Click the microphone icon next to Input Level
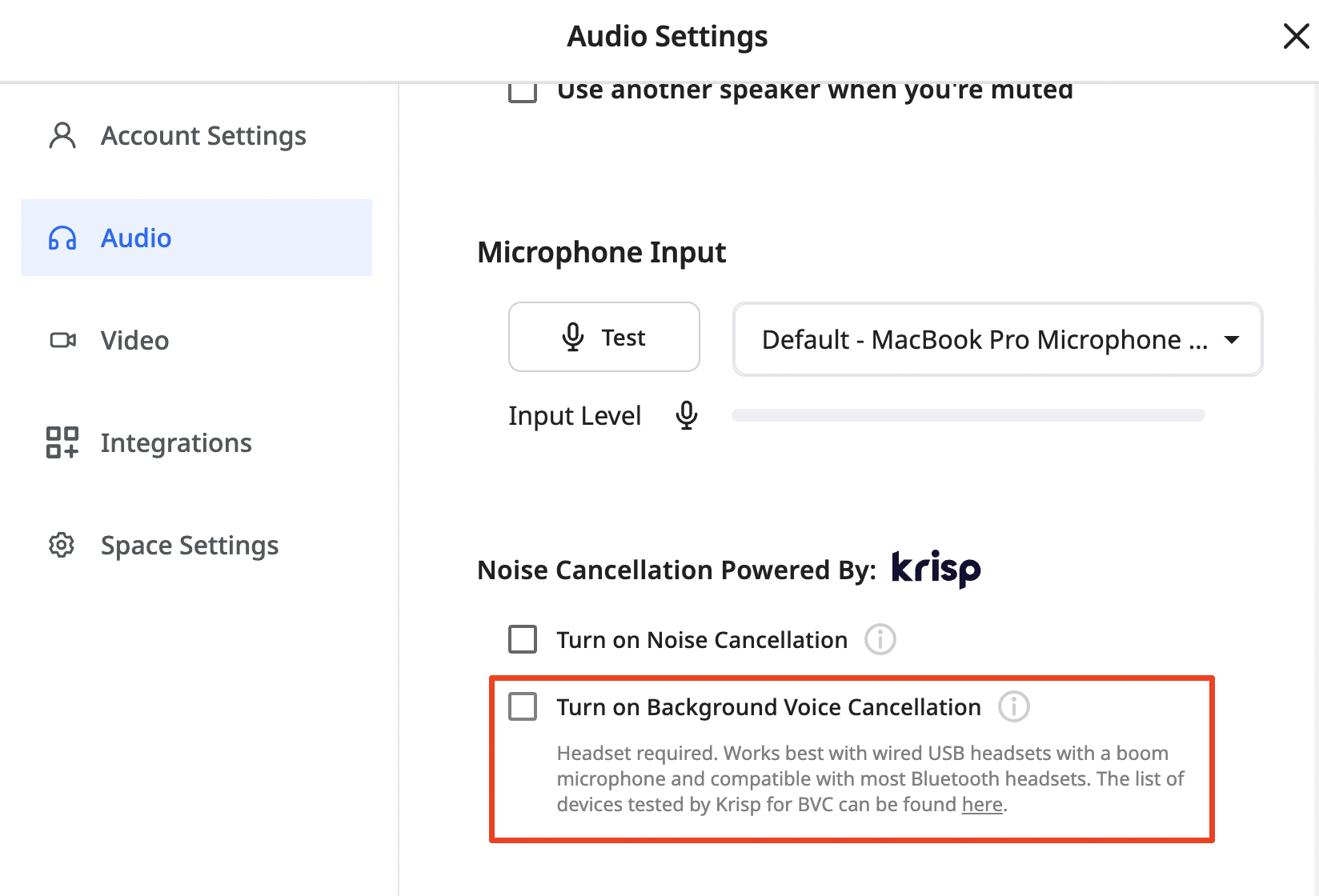 click(687, 415)
